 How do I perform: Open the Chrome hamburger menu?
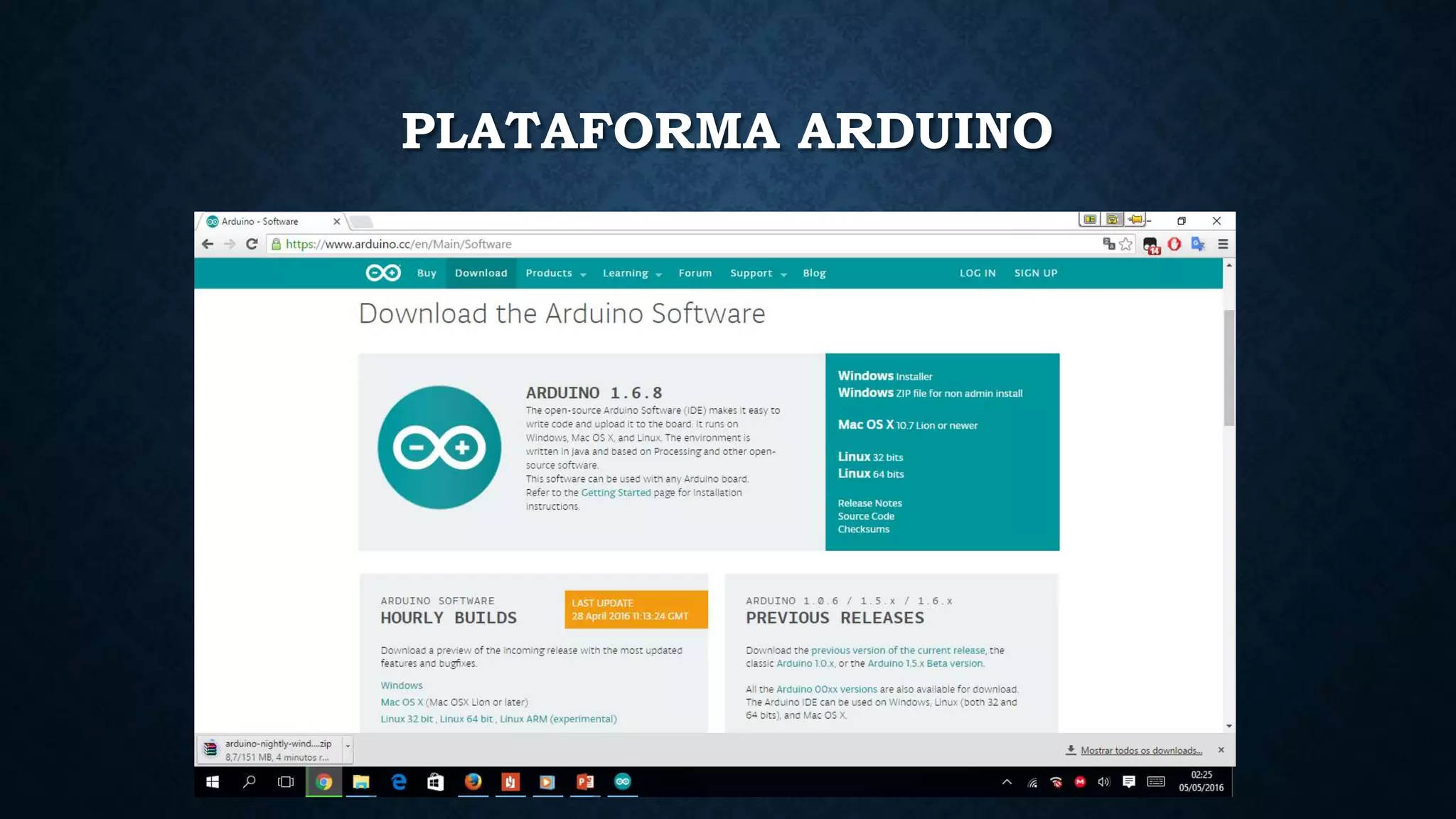click(1223, 244)
